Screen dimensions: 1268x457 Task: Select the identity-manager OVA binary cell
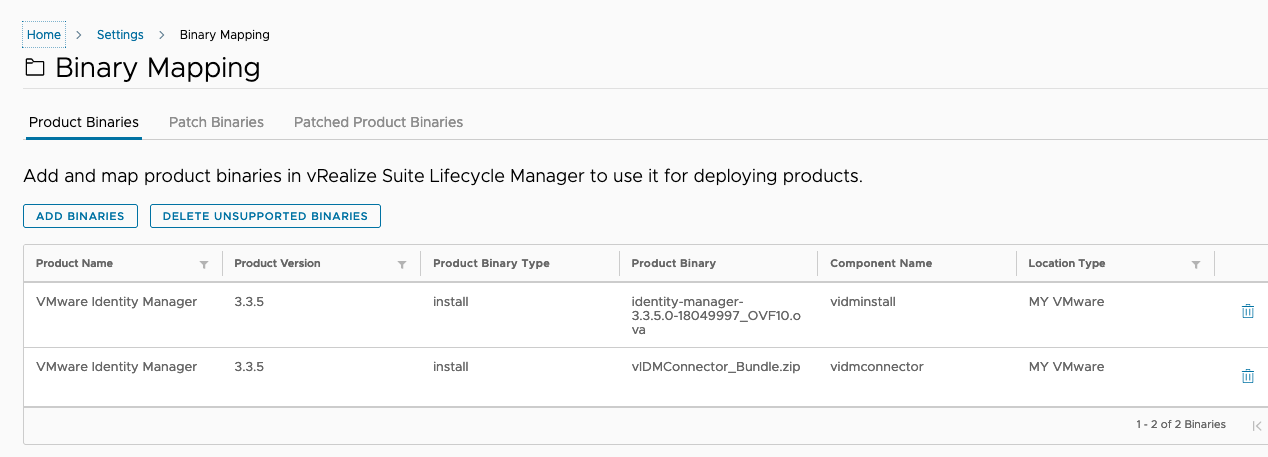(716, 315)
